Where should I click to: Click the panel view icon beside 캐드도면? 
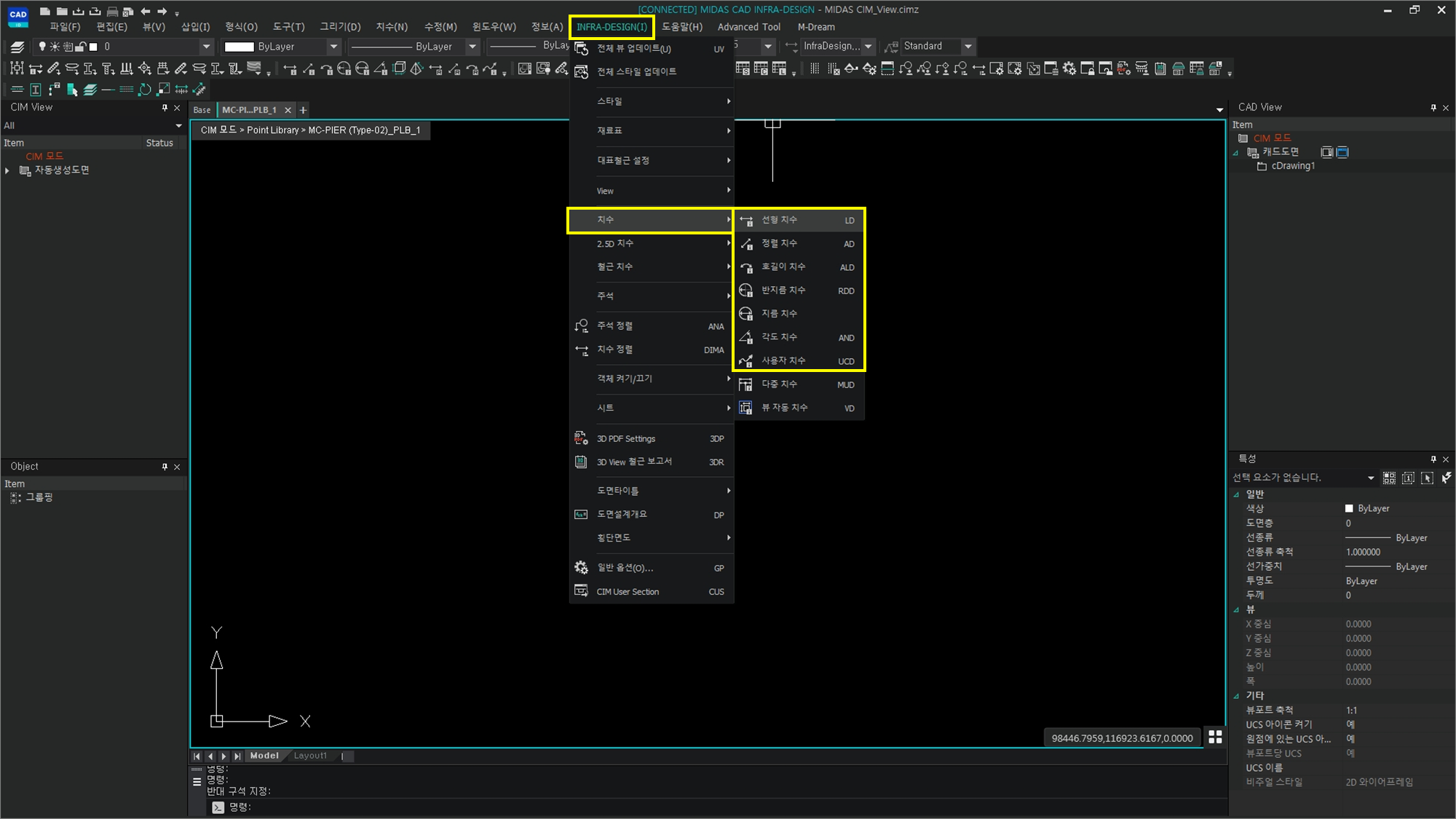pos(1326,152)
